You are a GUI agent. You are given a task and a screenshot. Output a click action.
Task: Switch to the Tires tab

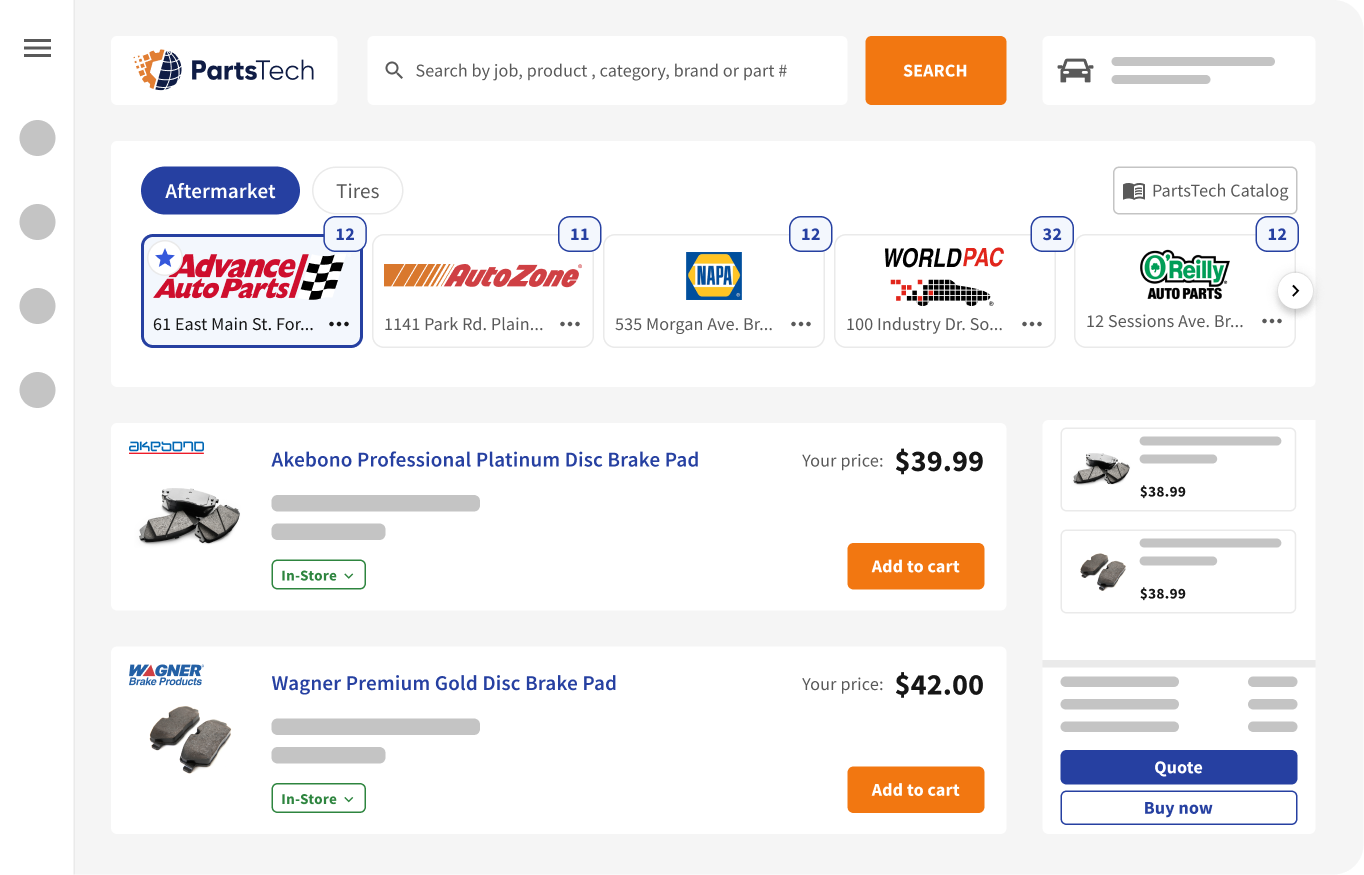[357, 190]
